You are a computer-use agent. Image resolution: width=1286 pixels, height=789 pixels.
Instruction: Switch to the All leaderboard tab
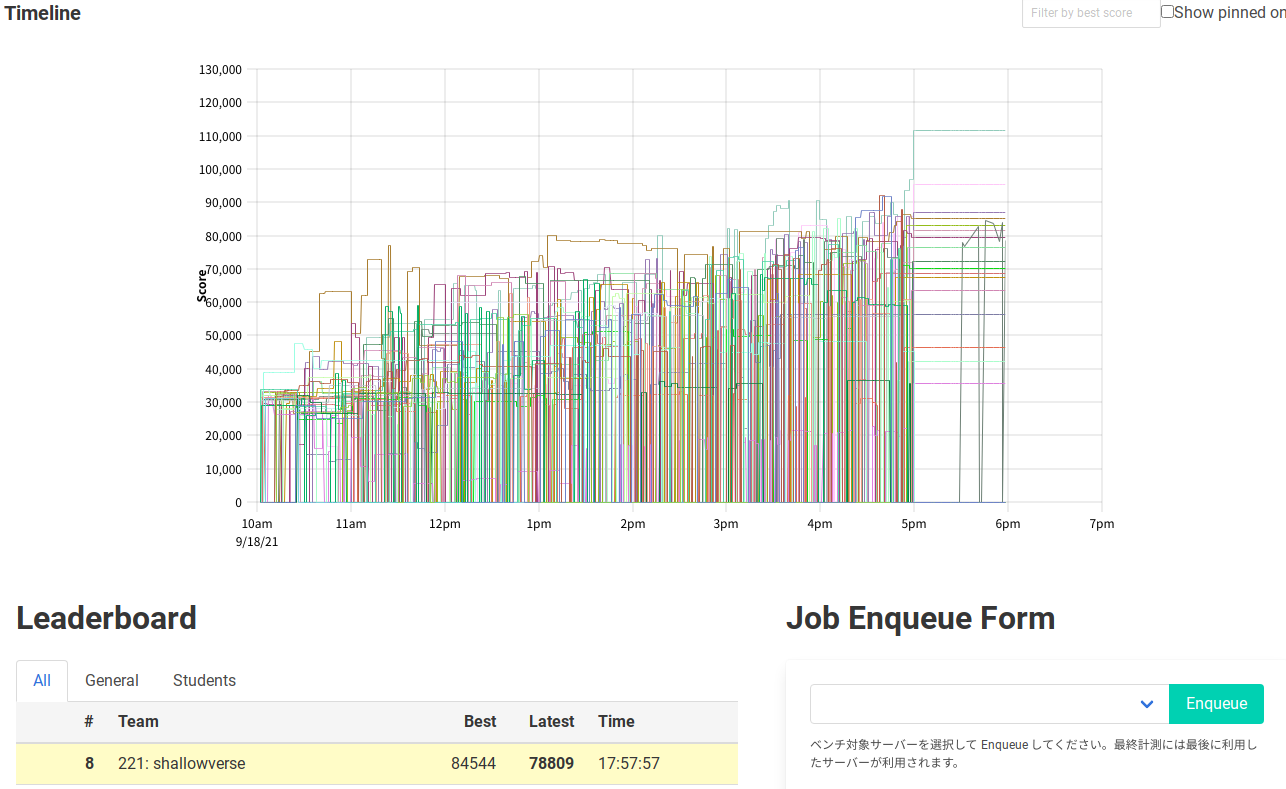click(x=42, y=680)
